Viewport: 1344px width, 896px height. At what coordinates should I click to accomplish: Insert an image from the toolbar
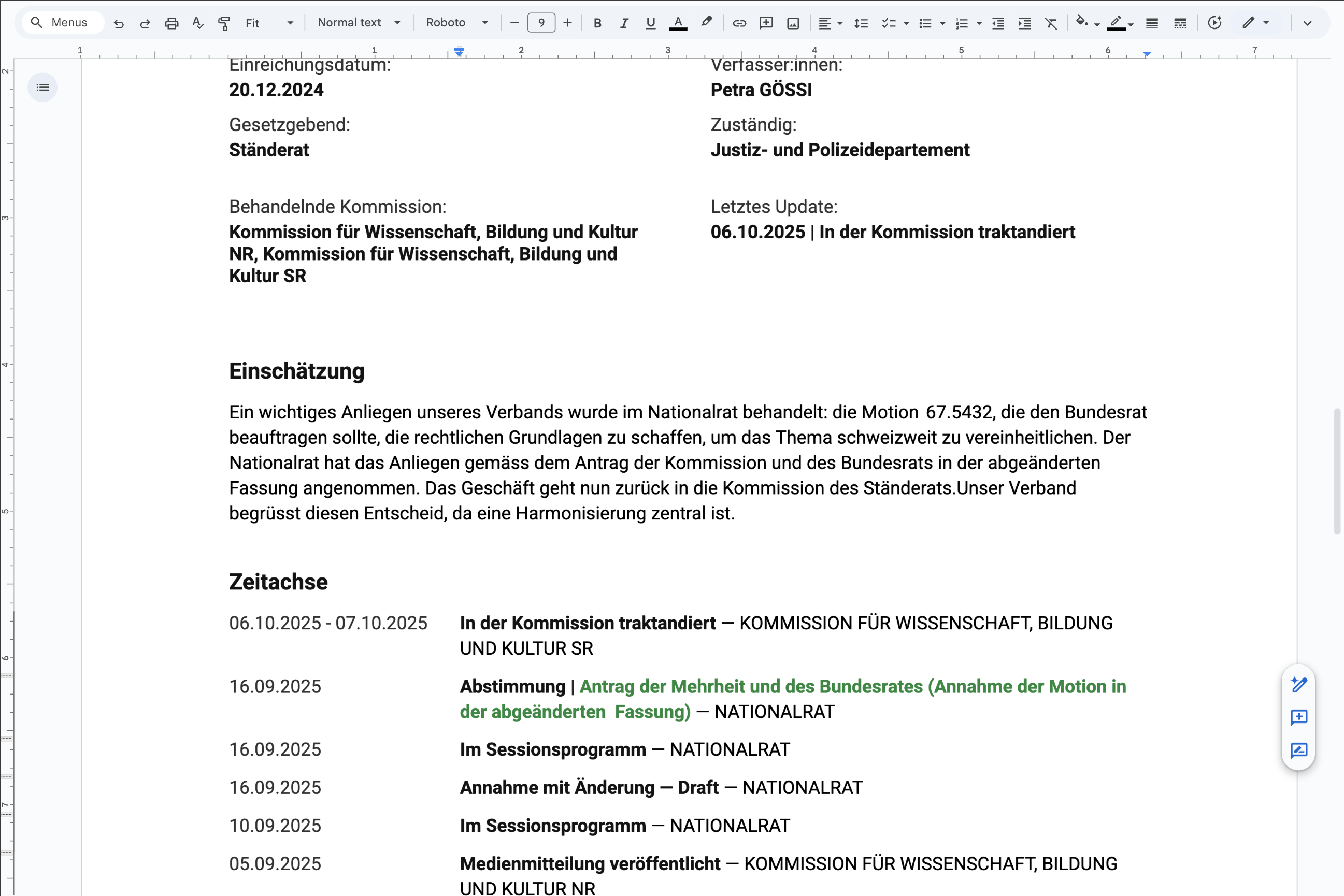[x=793, y=23]
